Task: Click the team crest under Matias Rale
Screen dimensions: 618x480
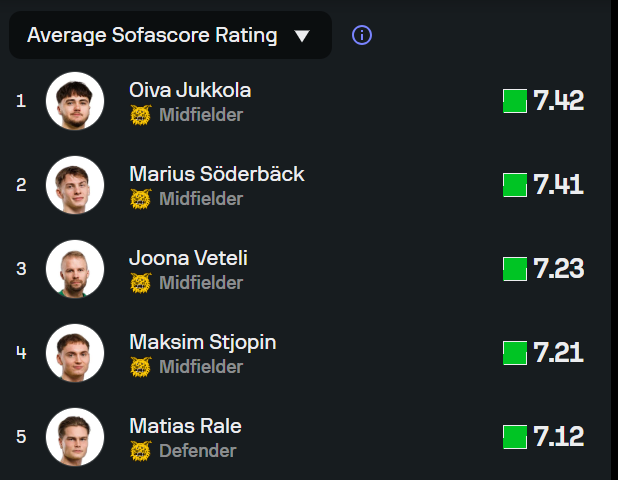Action: (140, 451)
